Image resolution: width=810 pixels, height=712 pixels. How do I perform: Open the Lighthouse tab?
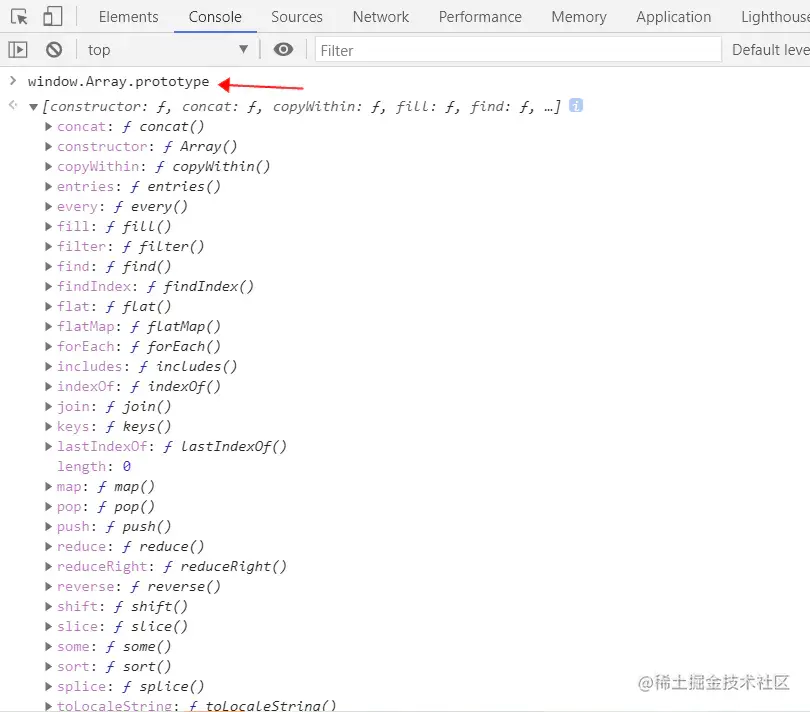coord(775,17)
